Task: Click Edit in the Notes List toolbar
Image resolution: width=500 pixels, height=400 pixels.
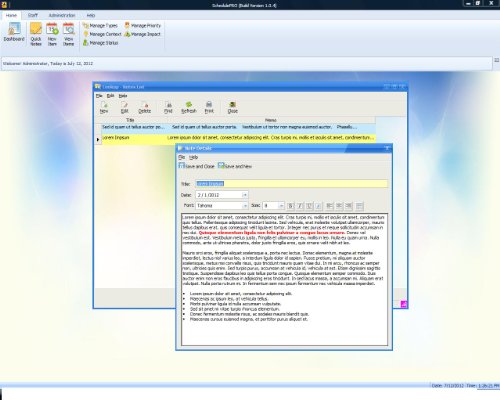Action: tap(124, 108)
